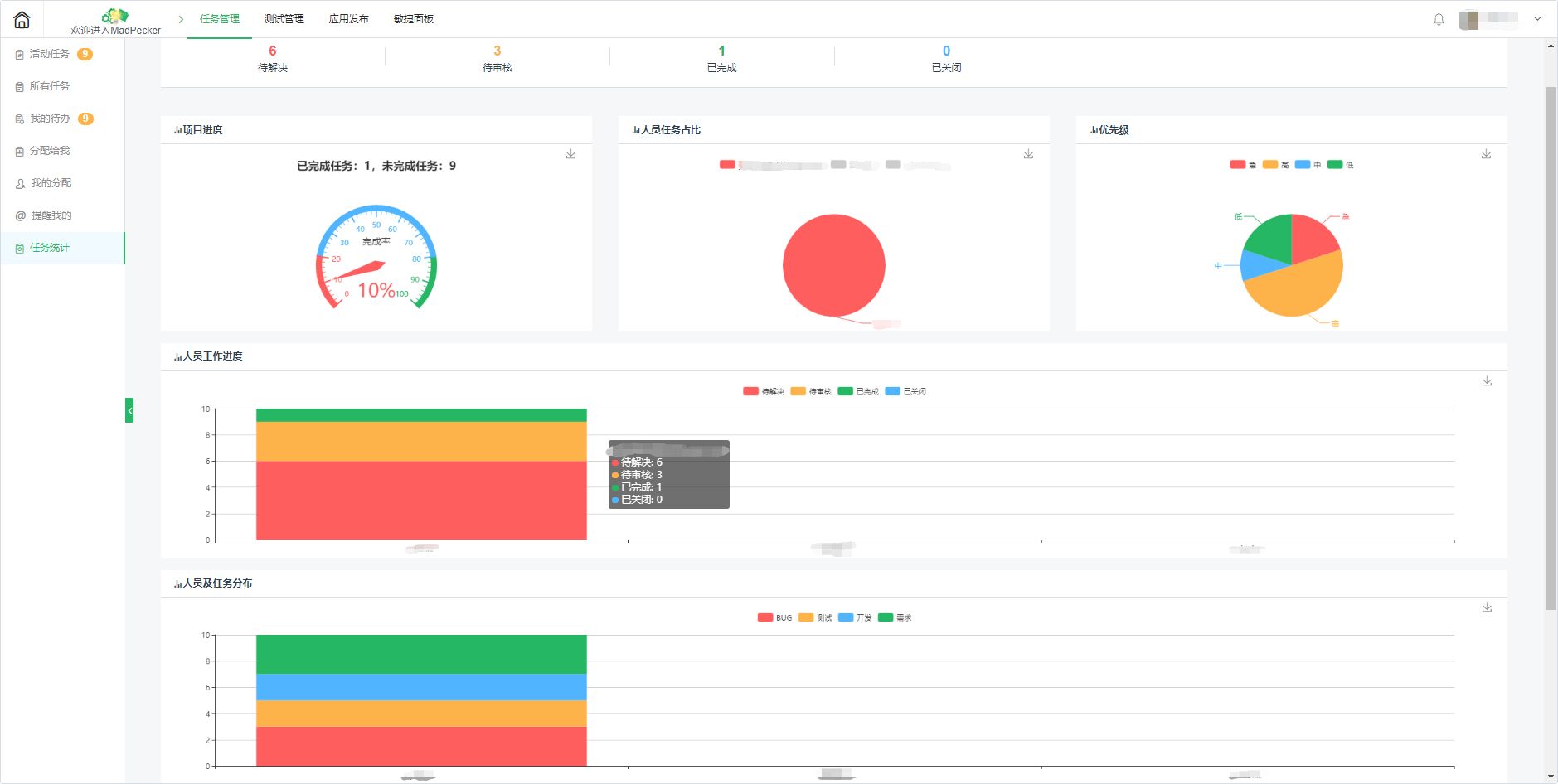
Task: Click the MadPecker logo
Action: point(115,16)
